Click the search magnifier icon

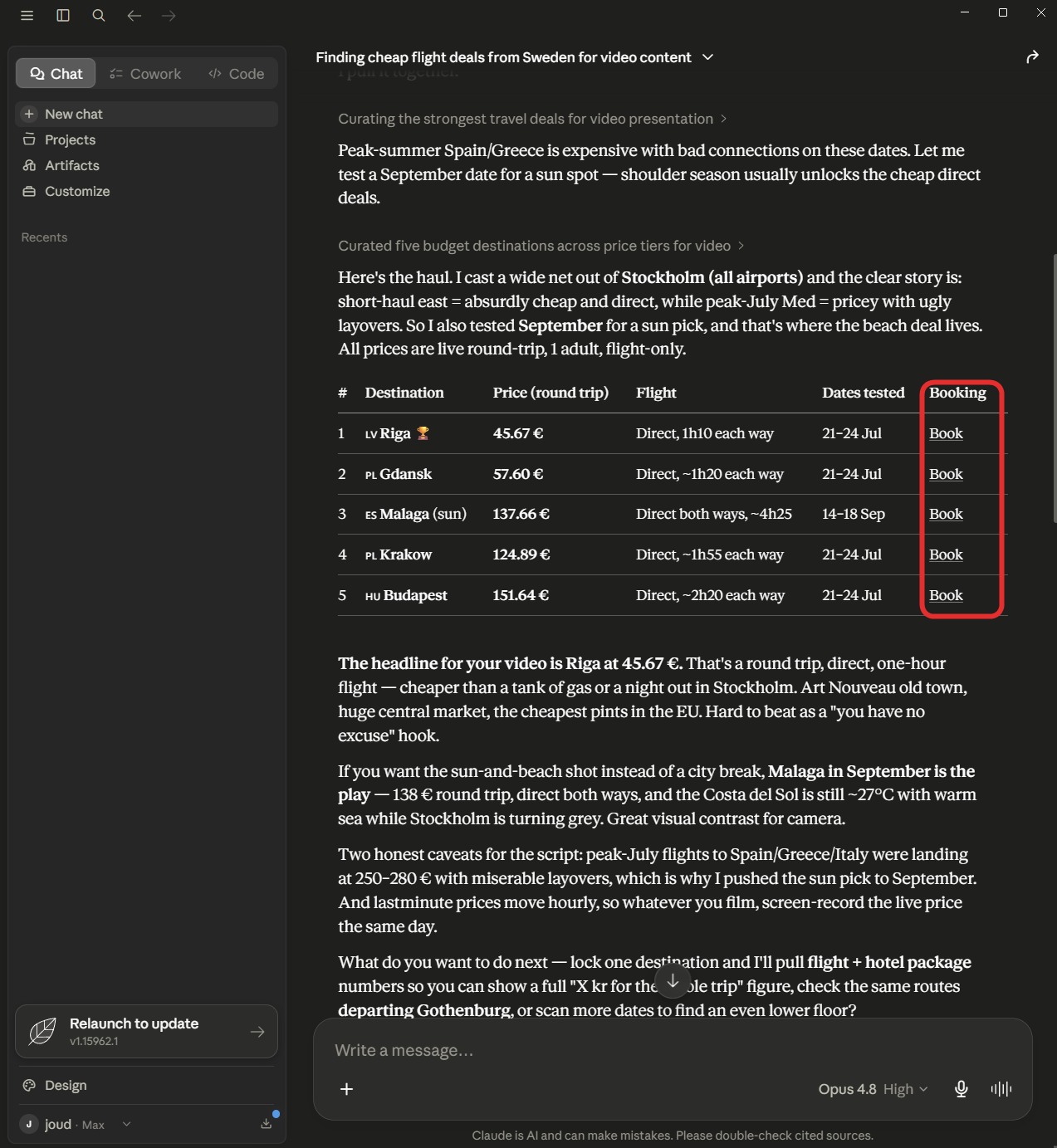99,16
